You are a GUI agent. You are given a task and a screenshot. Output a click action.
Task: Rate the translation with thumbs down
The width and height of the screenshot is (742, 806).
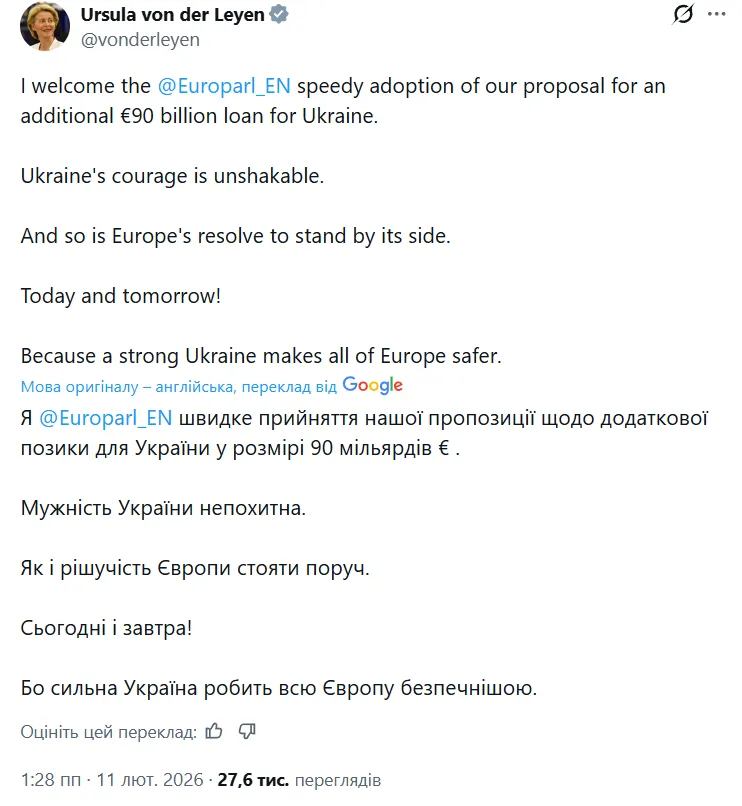point(246,731)
